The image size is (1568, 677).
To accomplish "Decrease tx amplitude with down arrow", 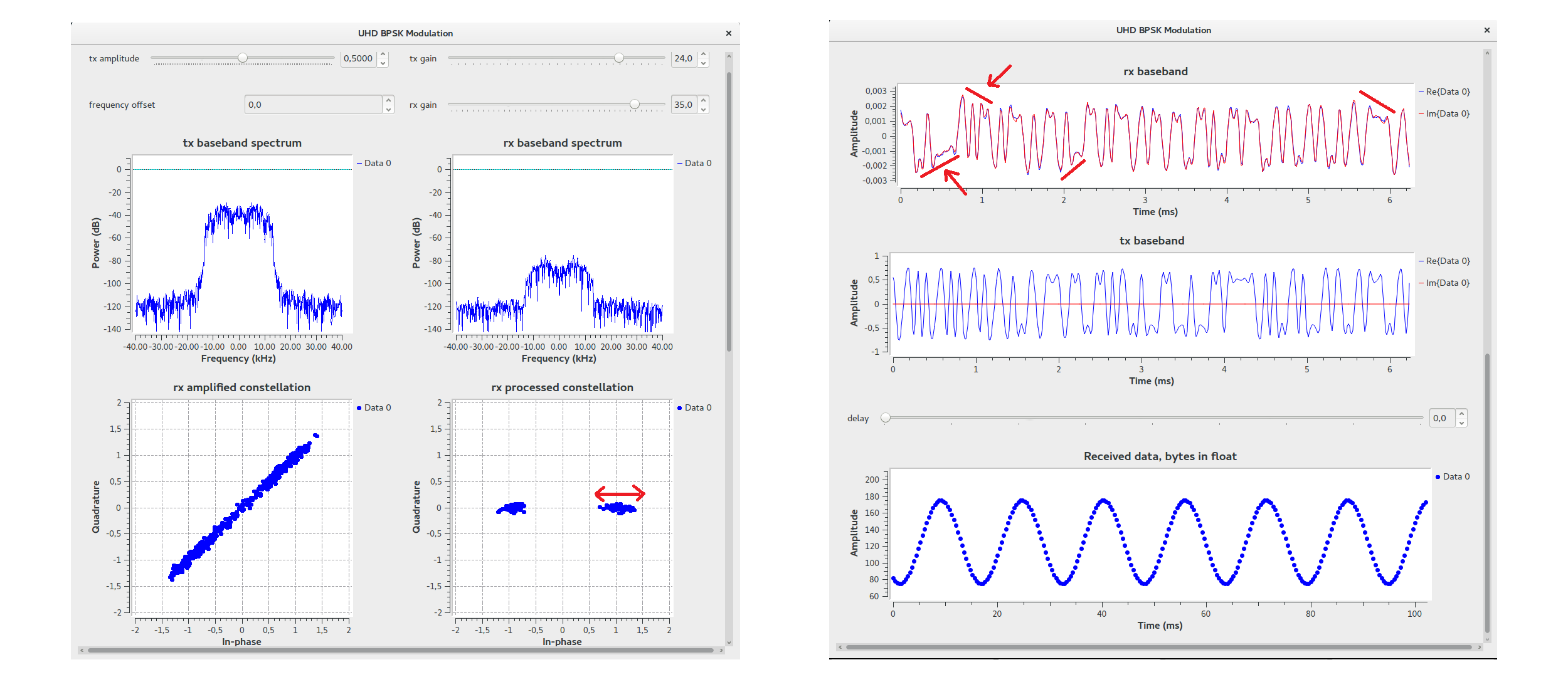I will point(383,63).
